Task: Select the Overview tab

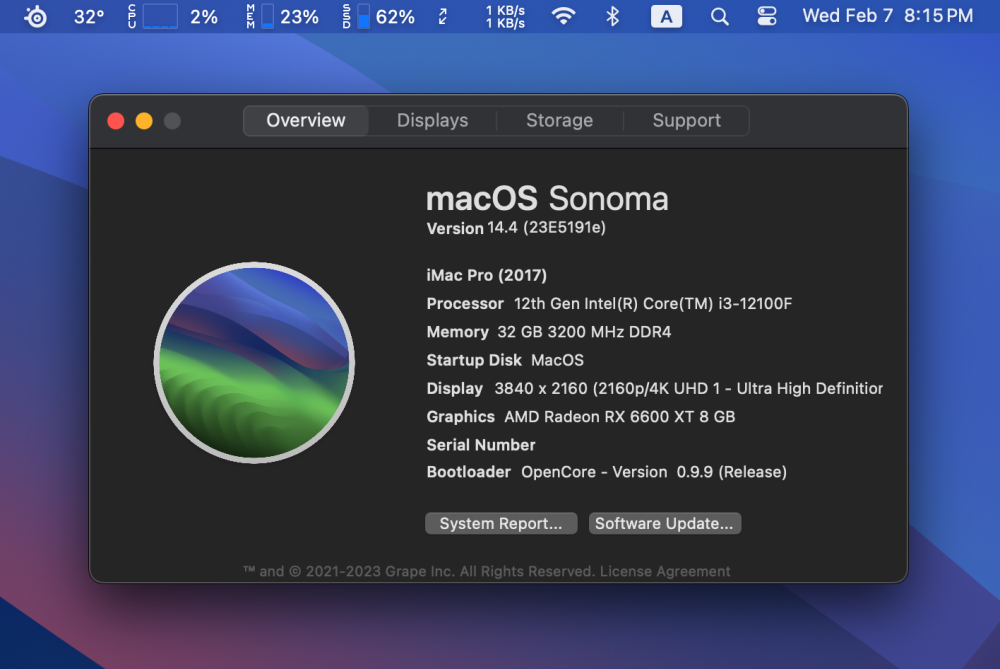Action: [x=306, y=121]
